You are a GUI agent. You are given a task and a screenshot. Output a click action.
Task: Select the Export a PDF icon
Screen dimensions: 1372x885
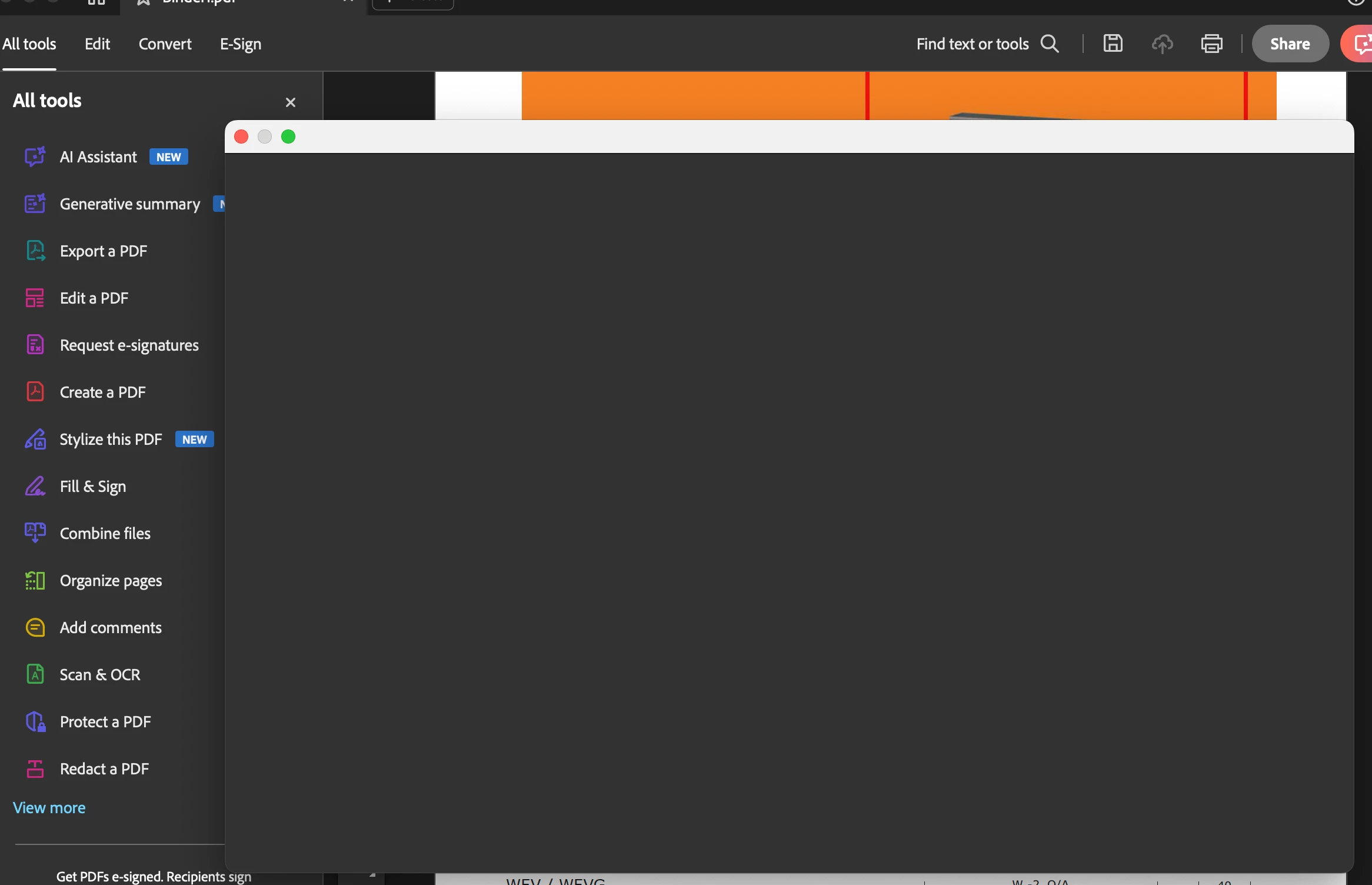[35, 251]
